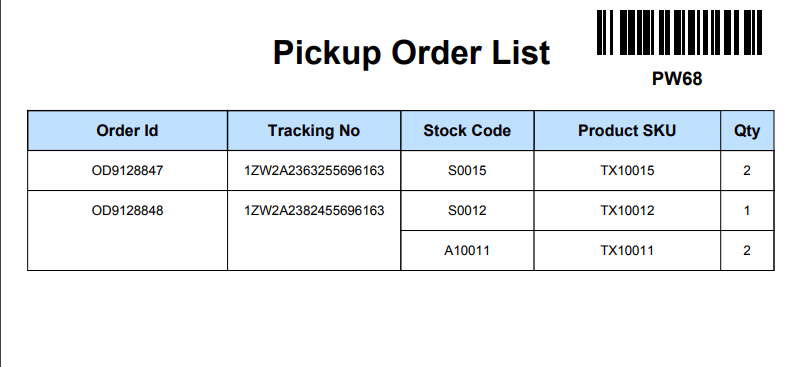Select stock code S0015 cell

[467, 170]
